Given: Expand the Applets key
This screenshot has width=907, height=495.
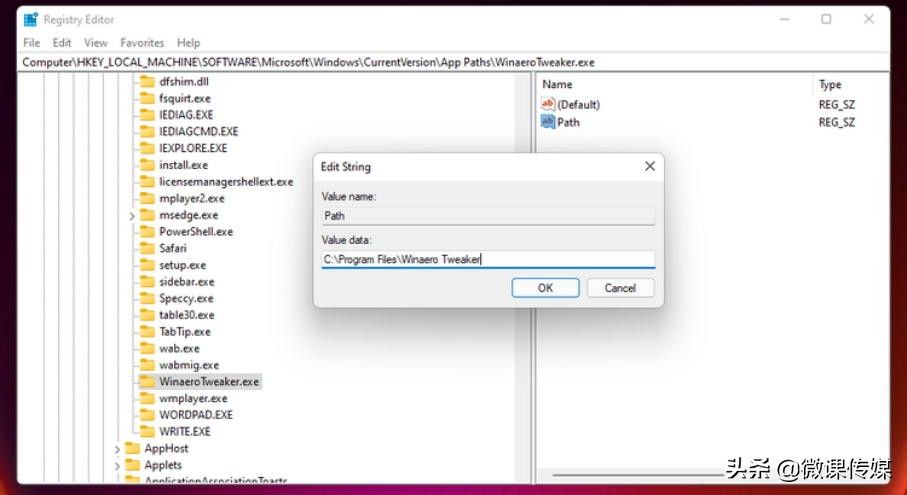Looking at the screenshot, I should click(117, 466).
